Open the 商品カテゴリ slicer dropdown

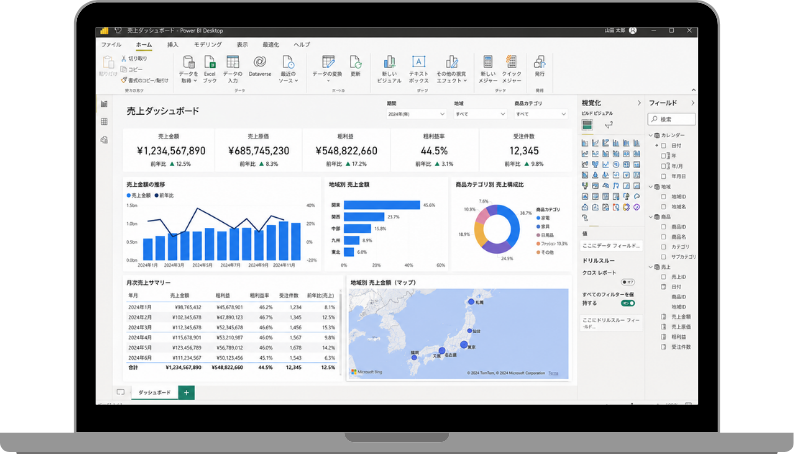541,114
